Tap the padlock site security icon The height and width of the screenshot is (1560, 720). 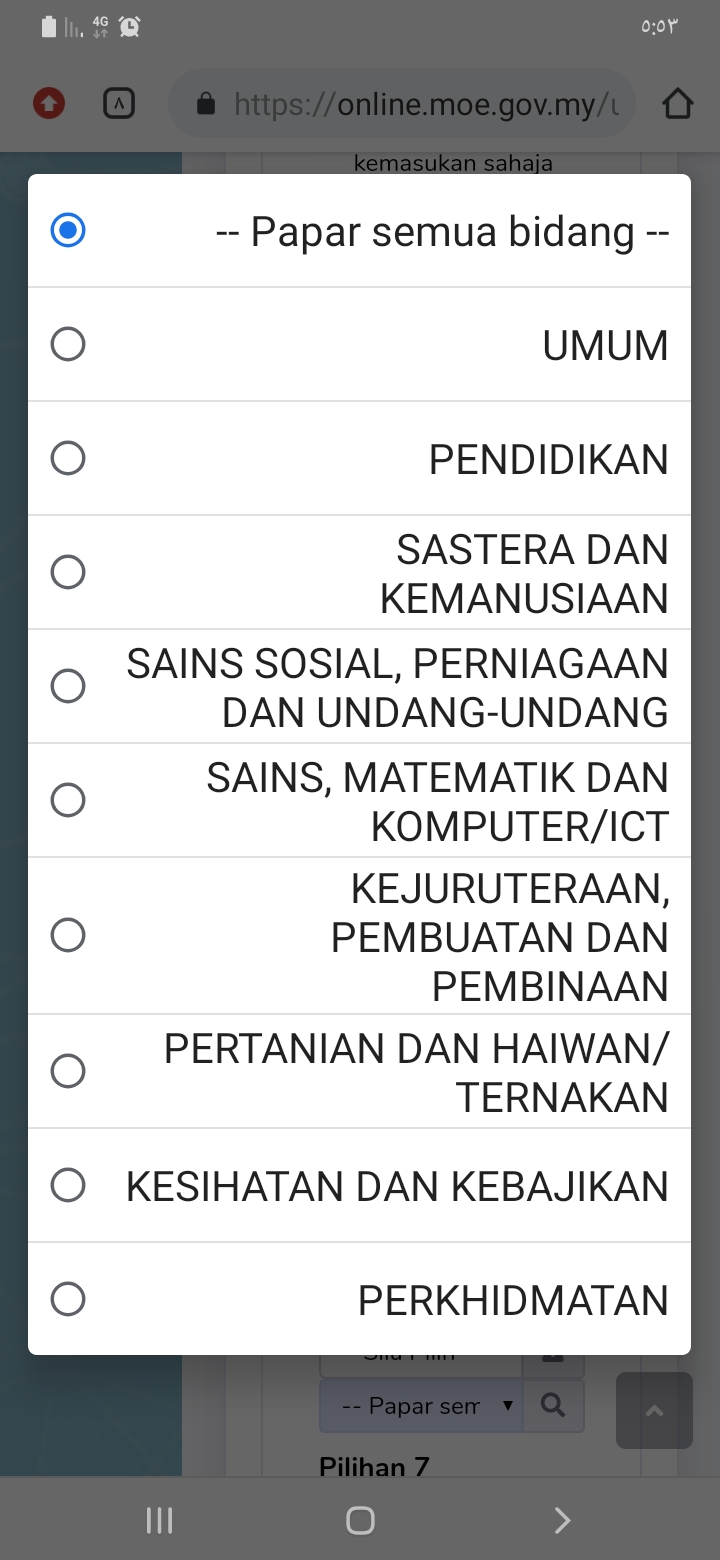pos(206,103)
